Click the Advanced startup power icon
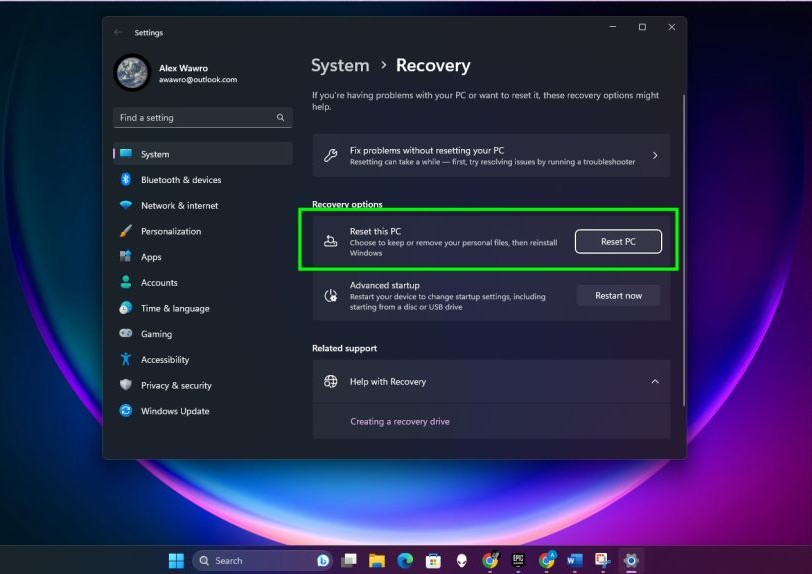This screenshot has height=574, width=812. pyautogui.click(x=331, y=296)
